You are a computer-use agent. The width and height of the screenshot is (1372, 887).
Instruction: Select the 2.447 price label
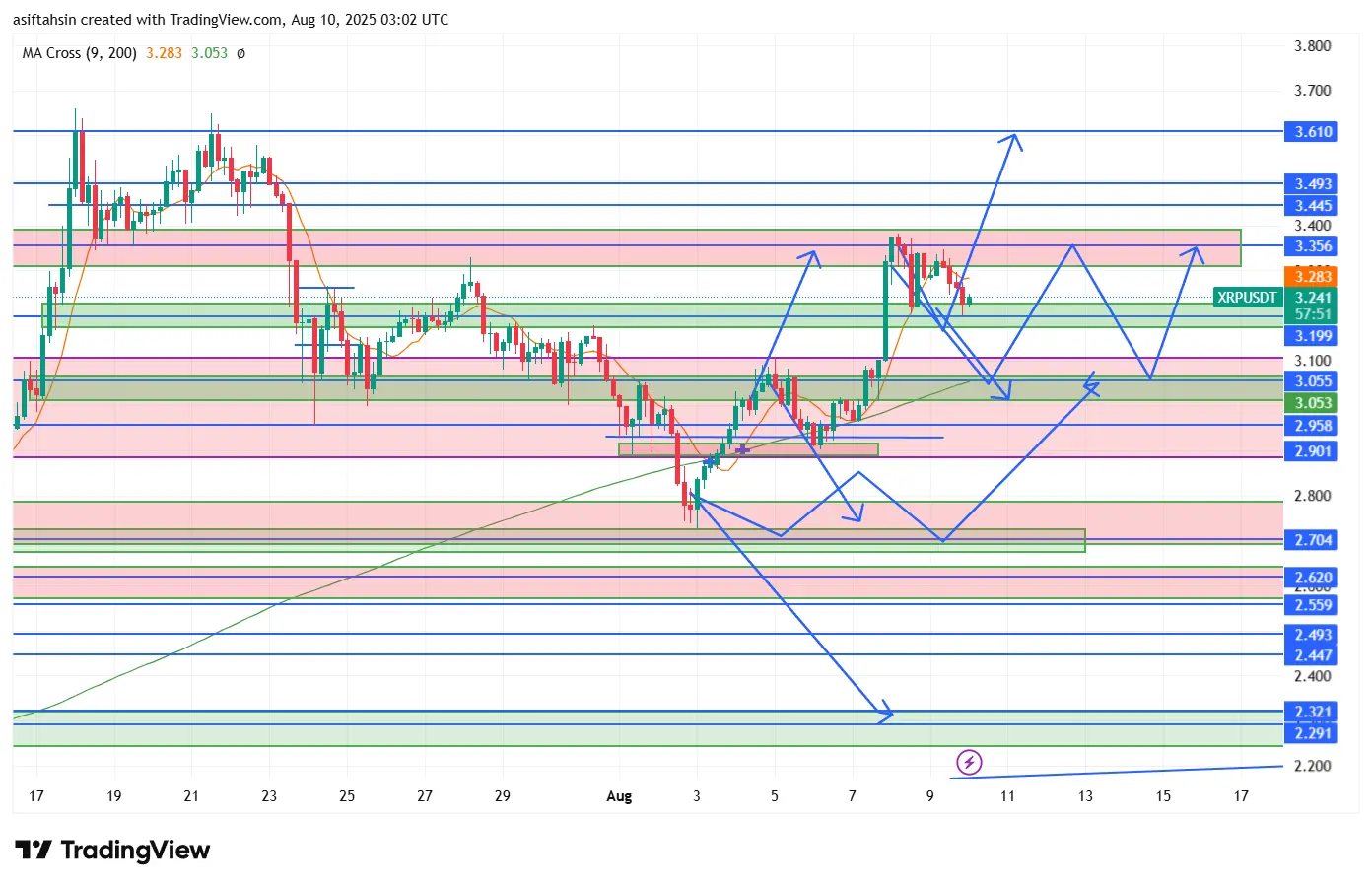[1310, 656]
